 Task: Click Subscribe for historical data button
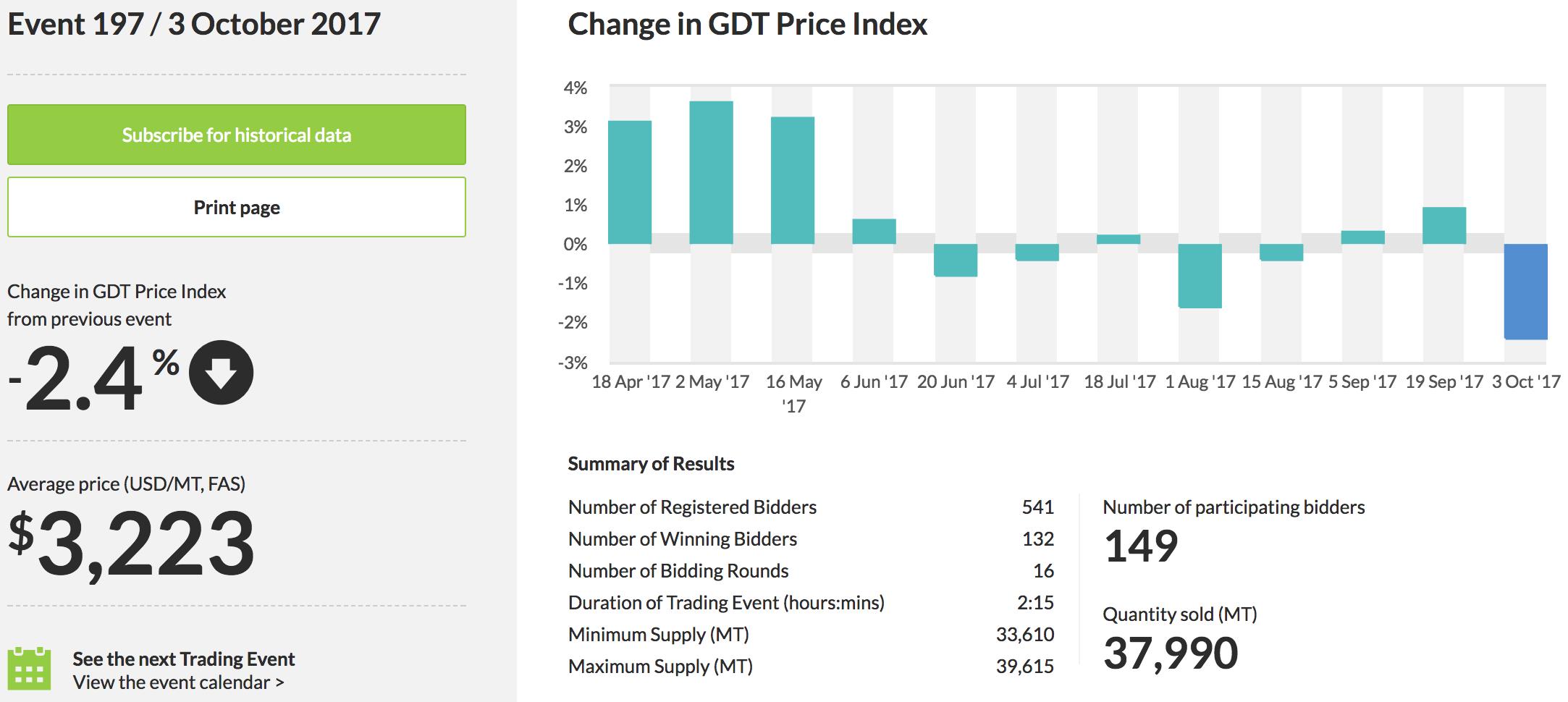coord(236,135)
